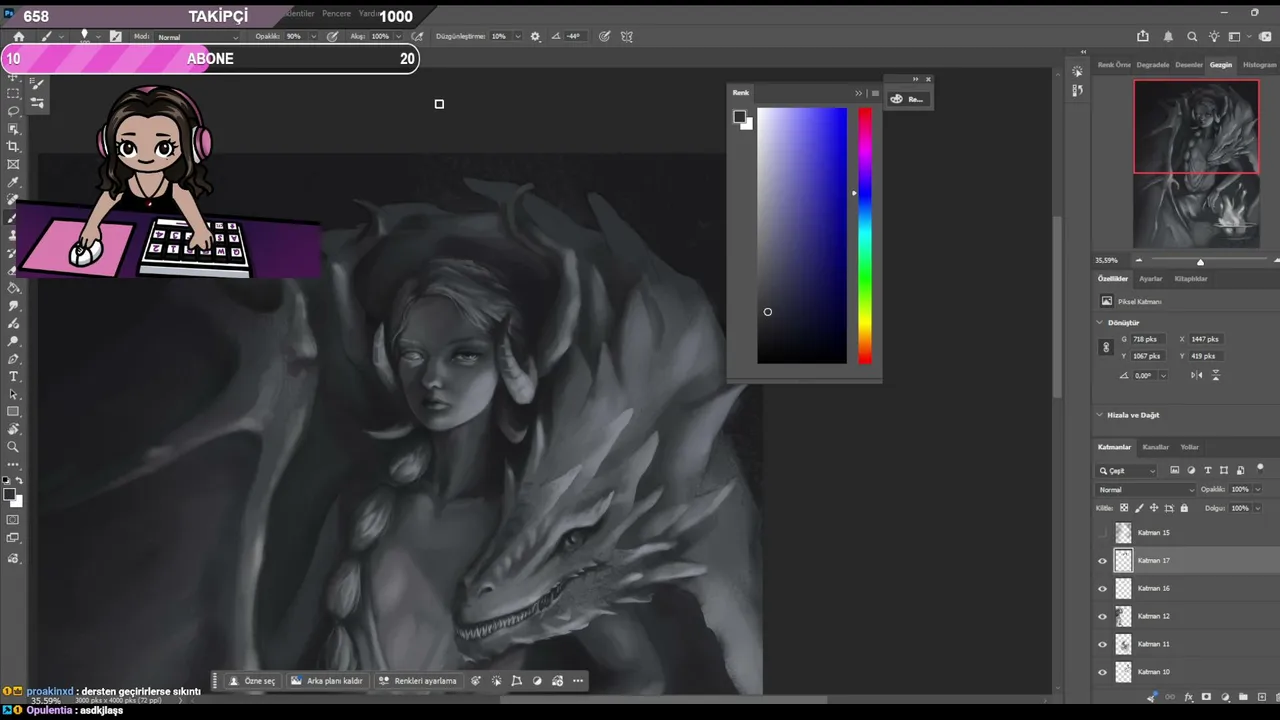This screenshot has width=1280, height=720.
Task: Select the Crop tool
Action: pos(13,147)
